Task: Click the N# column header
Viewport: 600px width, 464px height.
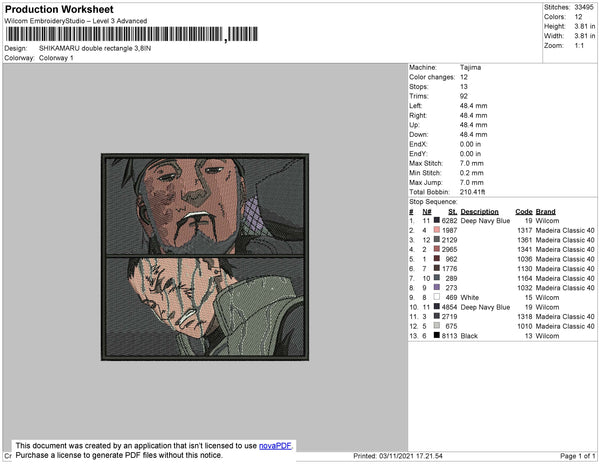Action: (427, 212)
